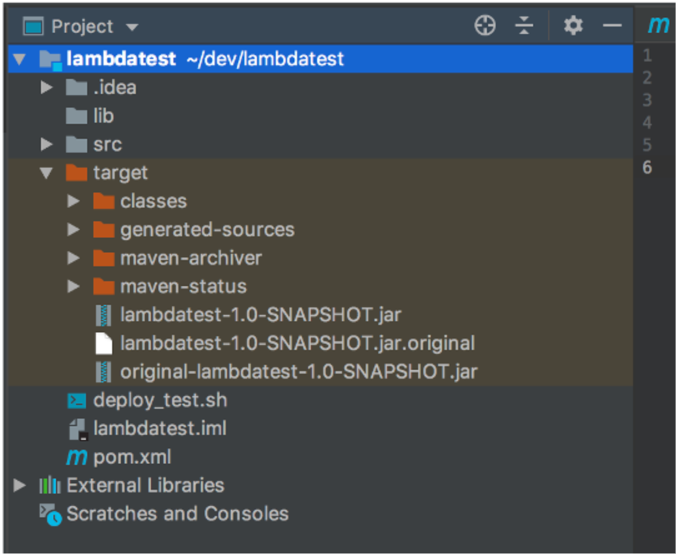Viewport: 676px width, 557px height.
Task: Expand the classes folder arrow
Action: pos(73,202)
